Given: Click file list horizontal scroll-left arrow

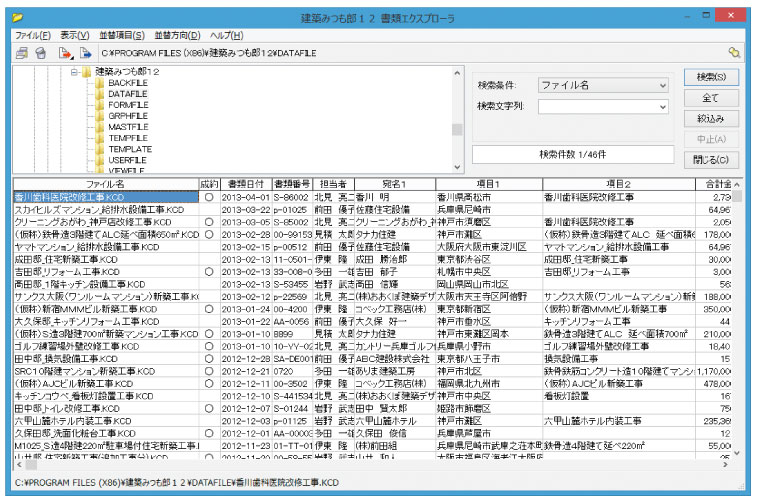Looking at the screenshot, I should (x=19, y=465).
